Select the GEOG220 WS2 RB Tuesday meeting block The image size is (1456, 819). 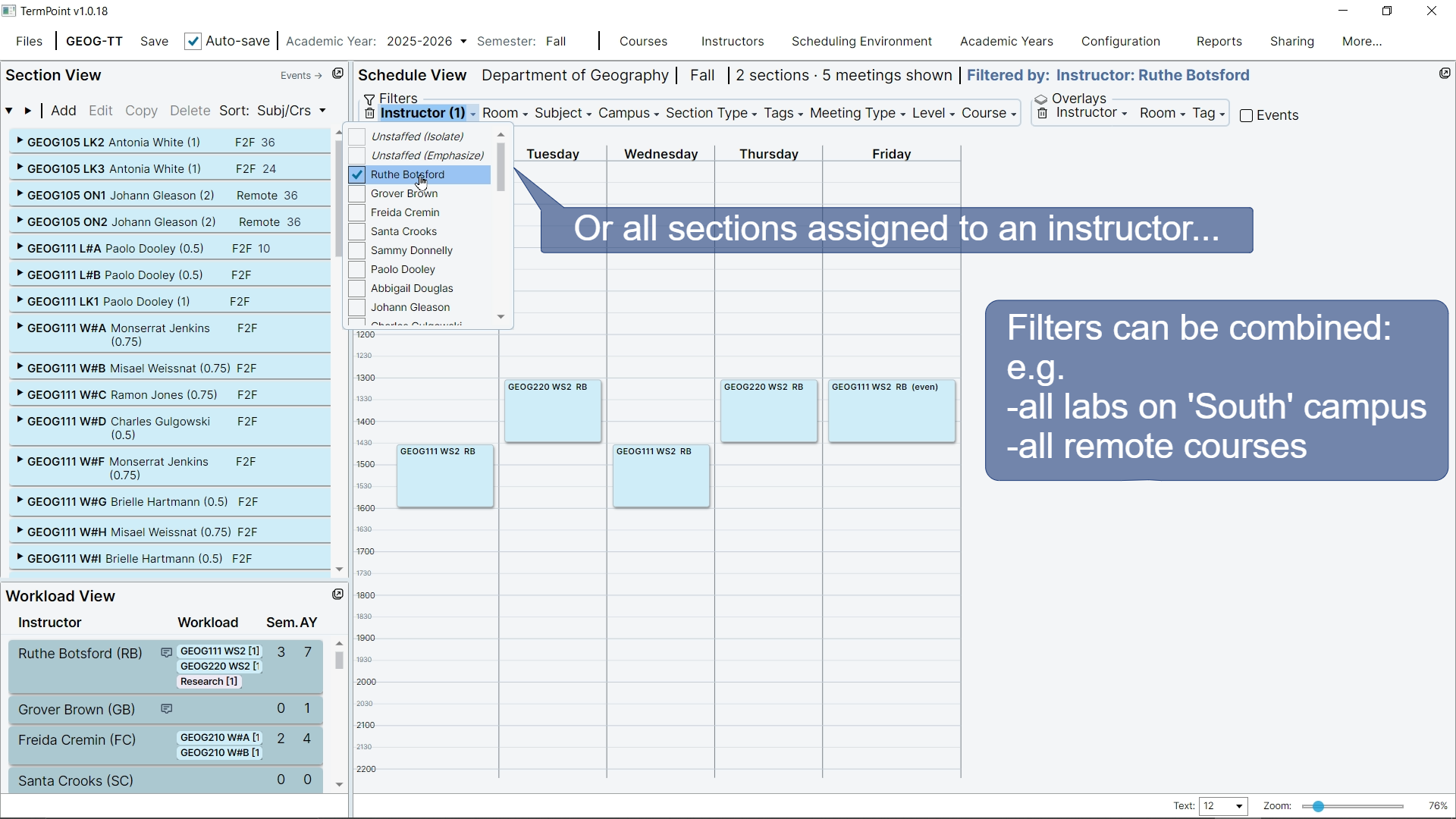(553, 411)
